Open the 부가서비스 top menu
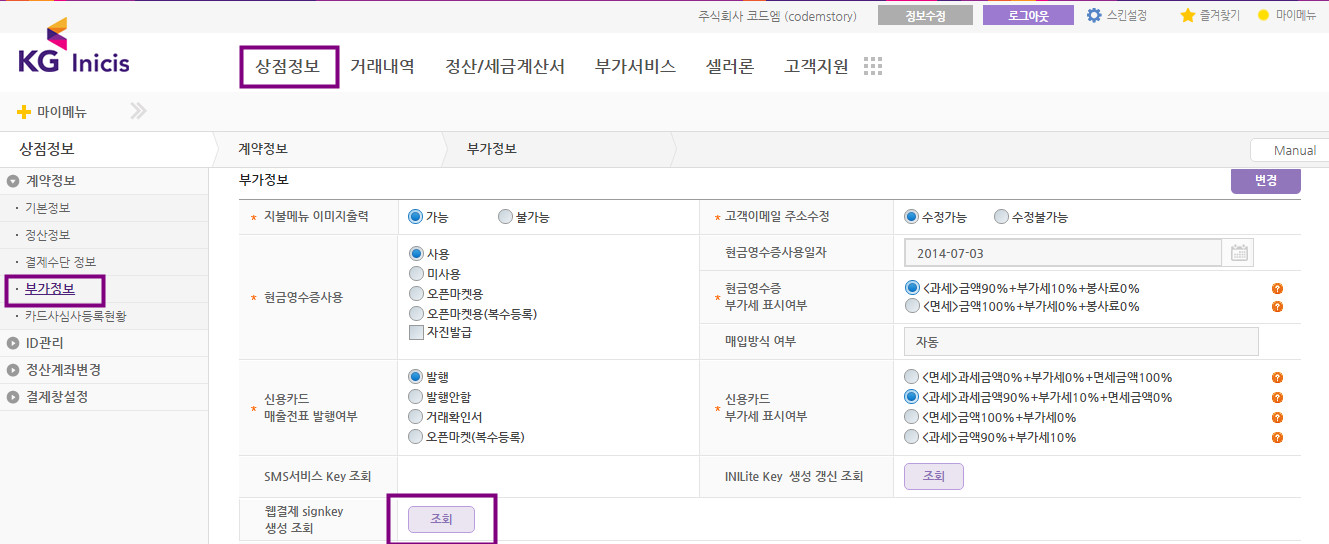This screenshot has height=544, width=1329. coord(635,67)
